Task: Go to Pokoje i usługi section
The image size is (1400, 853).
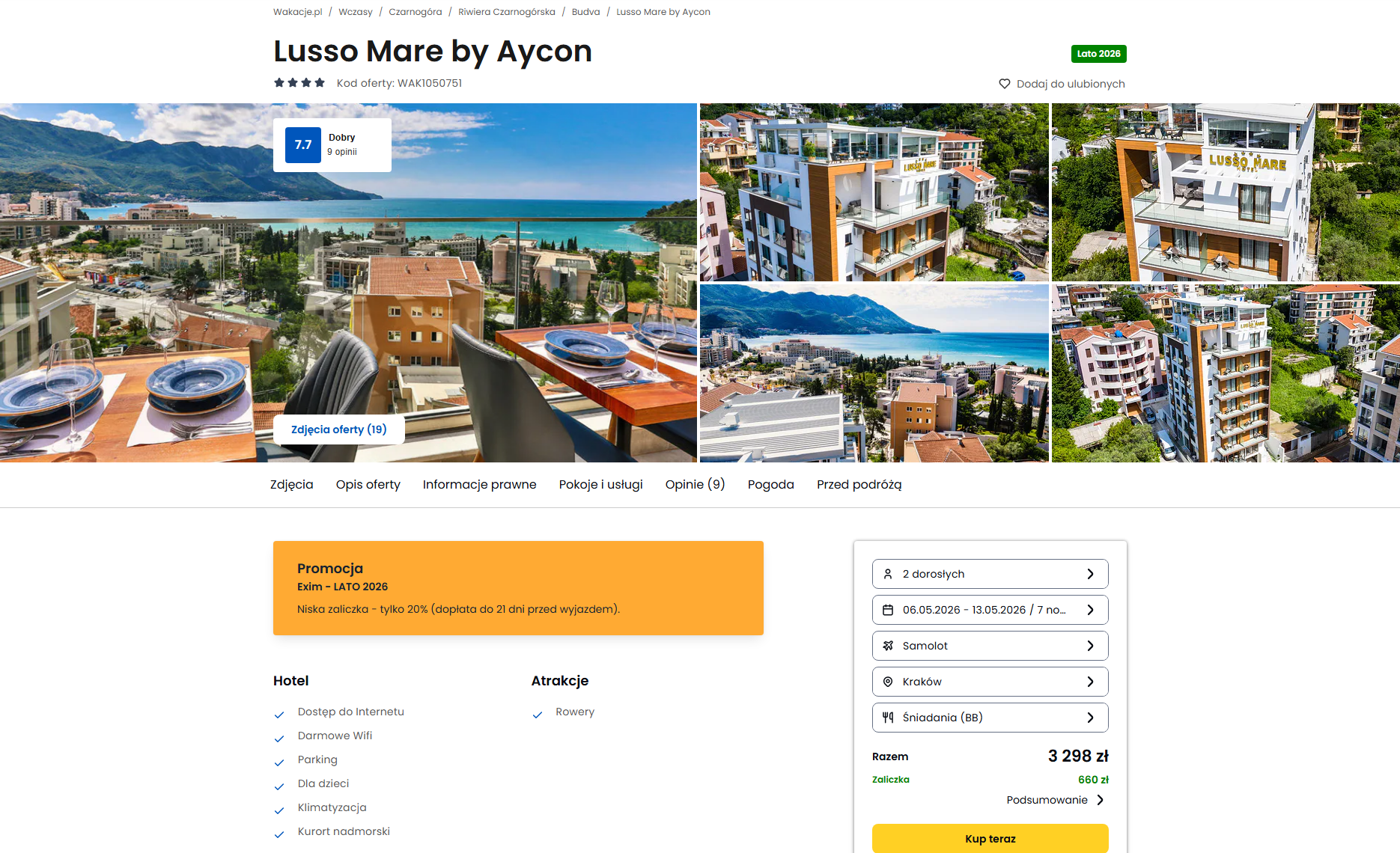Action: [x=600, y=485]
